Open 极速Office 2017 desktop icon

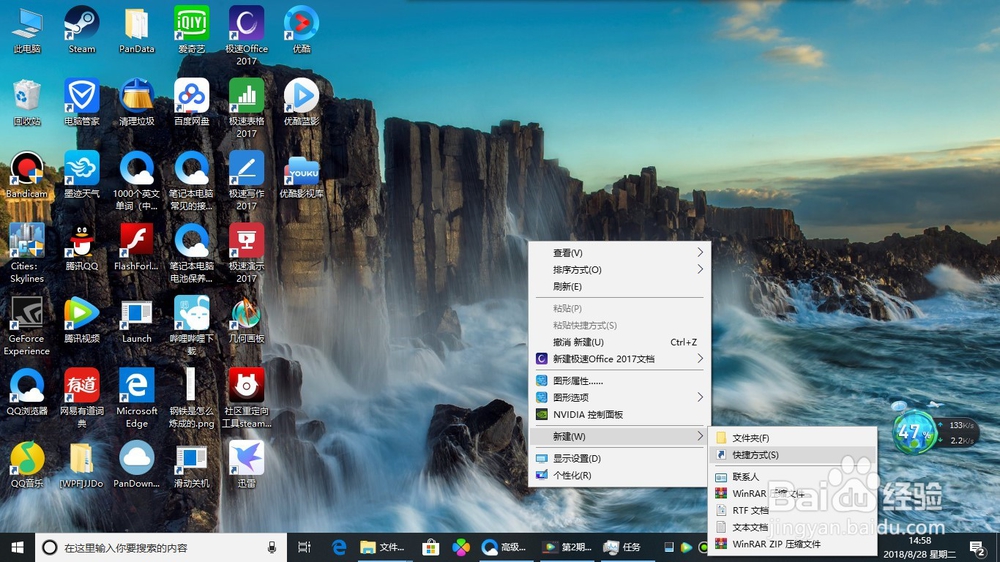[x=246, y=36]
